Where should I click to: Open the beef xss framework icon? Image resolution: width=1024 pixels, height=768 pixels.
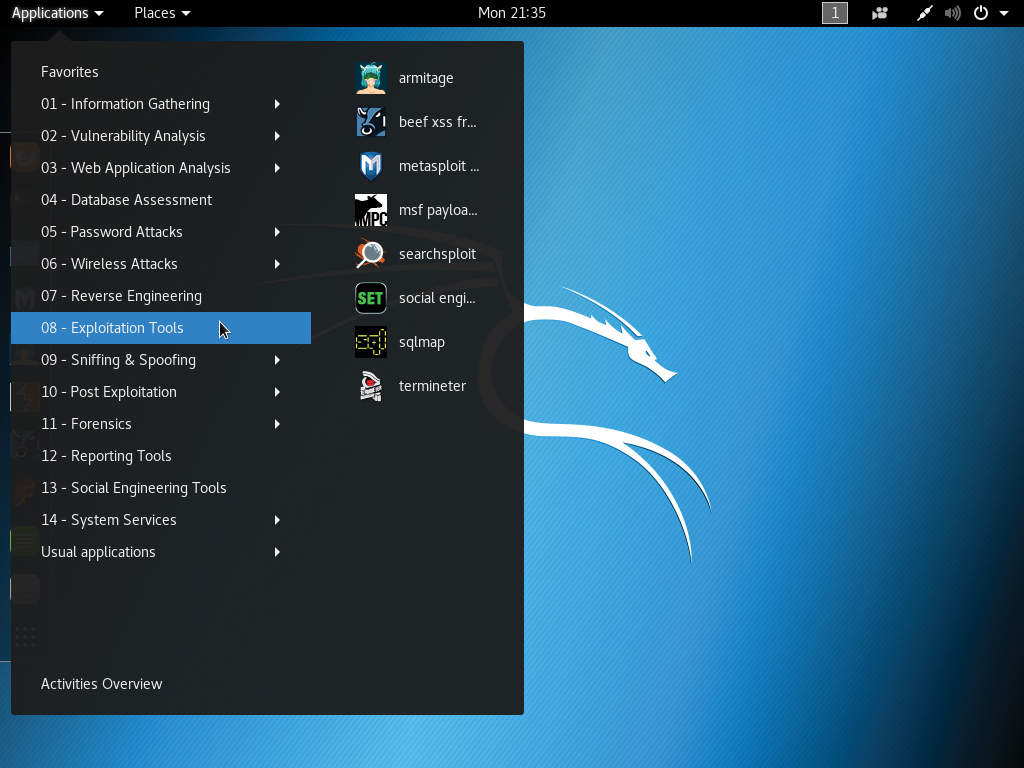pos(371,122)
